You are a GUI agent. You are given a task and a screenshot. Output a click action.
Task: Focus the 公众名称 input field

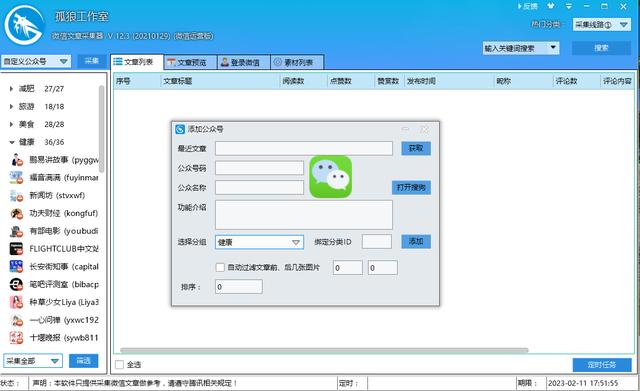[259, 188]
